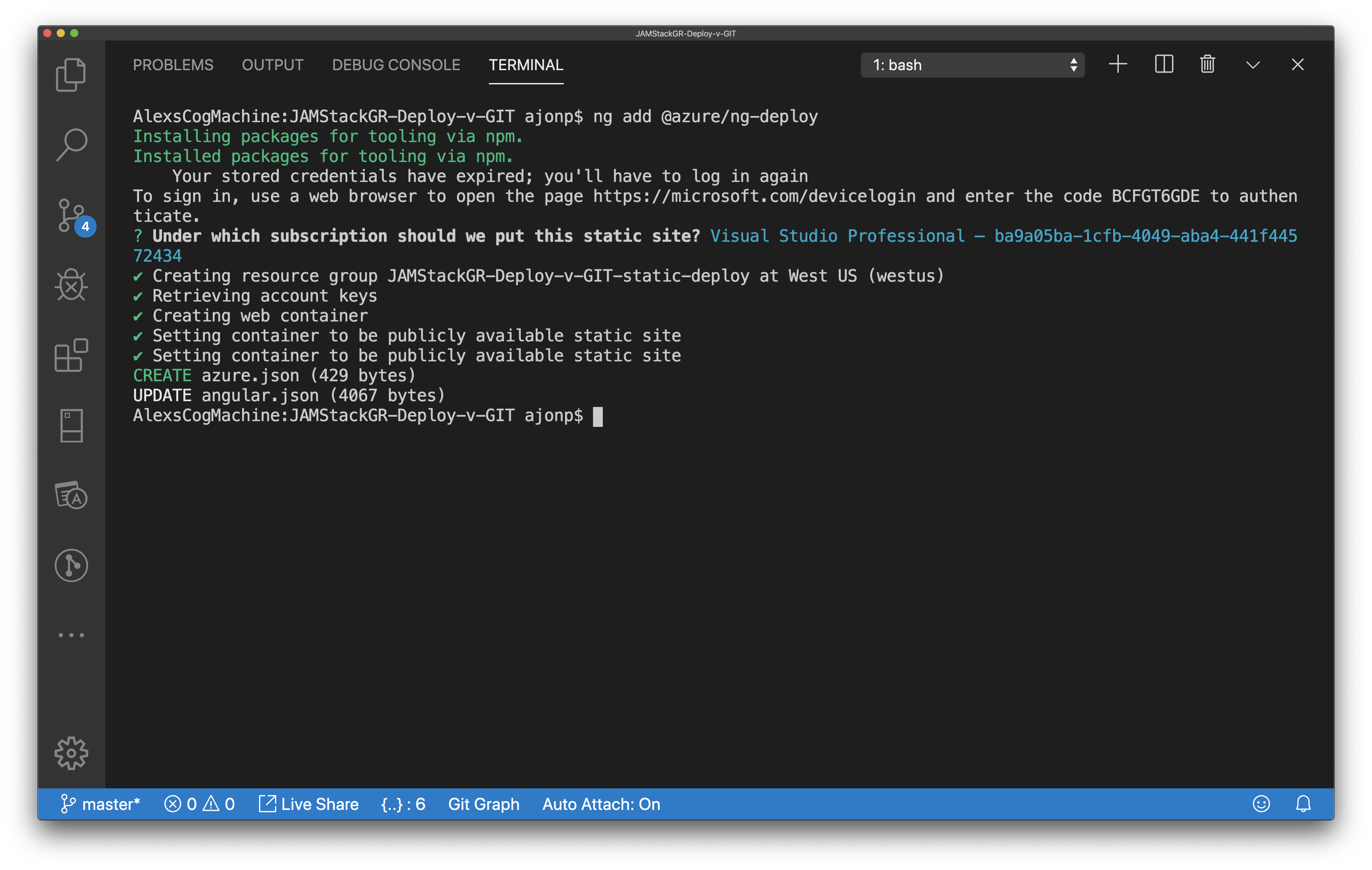The height and width of the screenshot is (870, 1372).
Task: Switch to the PROBLEMS tab
Action: pos(173,65)
